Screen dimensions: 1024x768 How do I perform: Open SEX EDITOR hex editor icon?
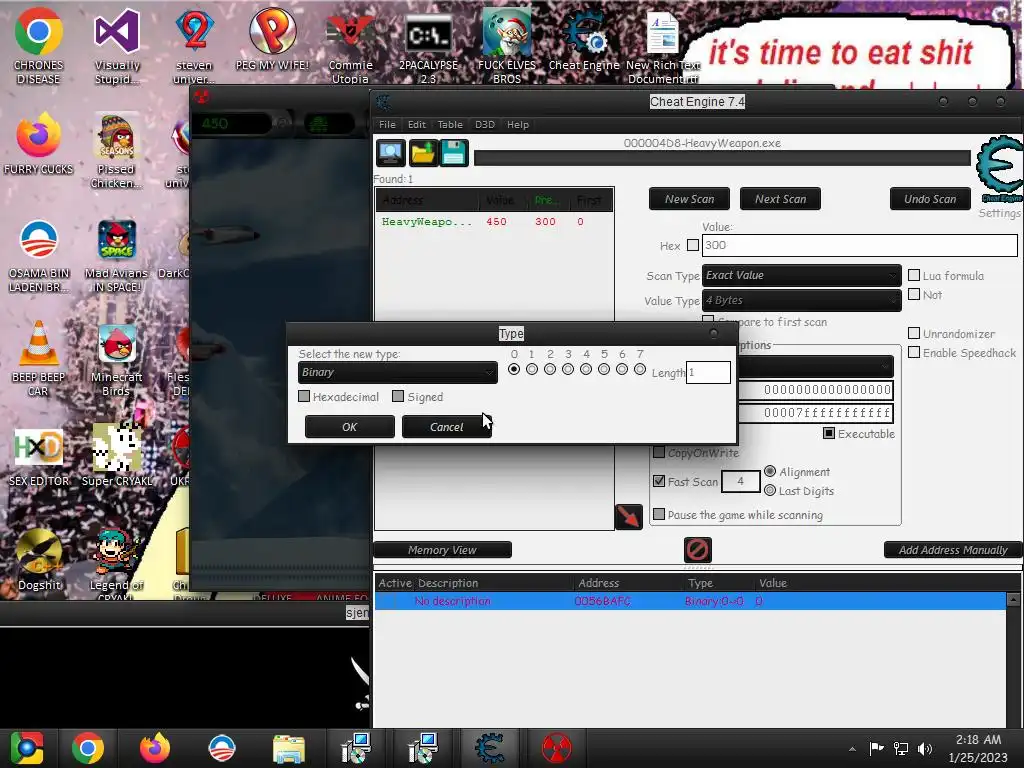click(39, 457)
